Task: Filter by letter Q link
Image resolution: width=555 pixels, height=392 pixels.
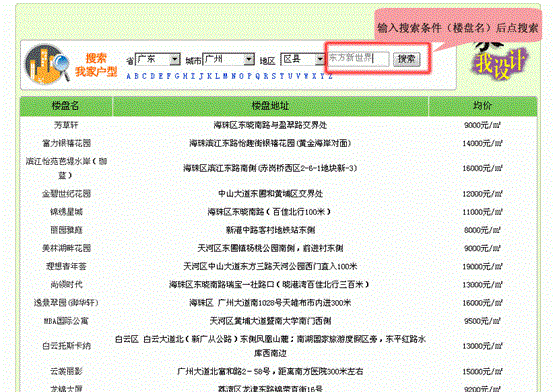Action: coord(258,76)
